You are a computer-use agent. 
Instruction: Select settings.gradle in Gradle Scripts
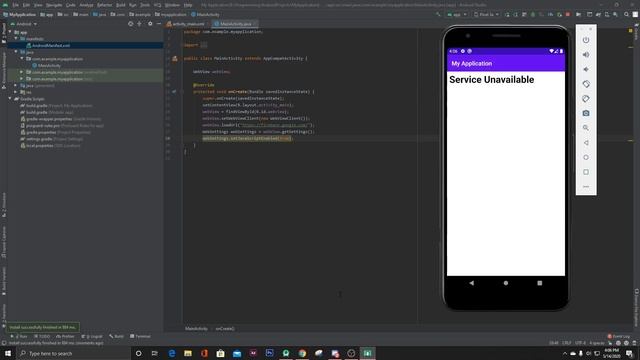pyautogui.click(x=39, y=139)
